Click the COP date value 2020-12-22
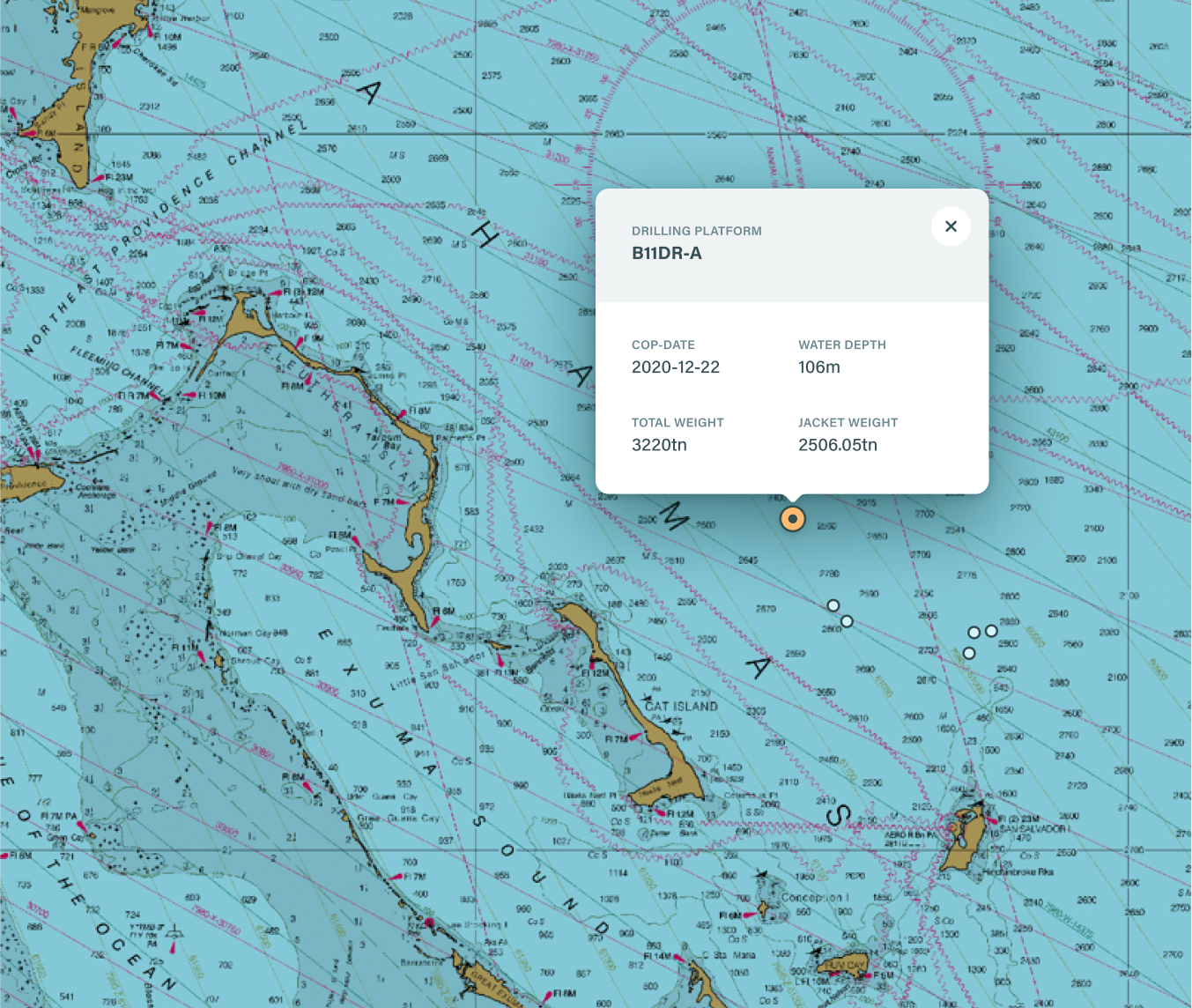The height and width of the screenshot is (1008, 1192). tap(676, 367)
